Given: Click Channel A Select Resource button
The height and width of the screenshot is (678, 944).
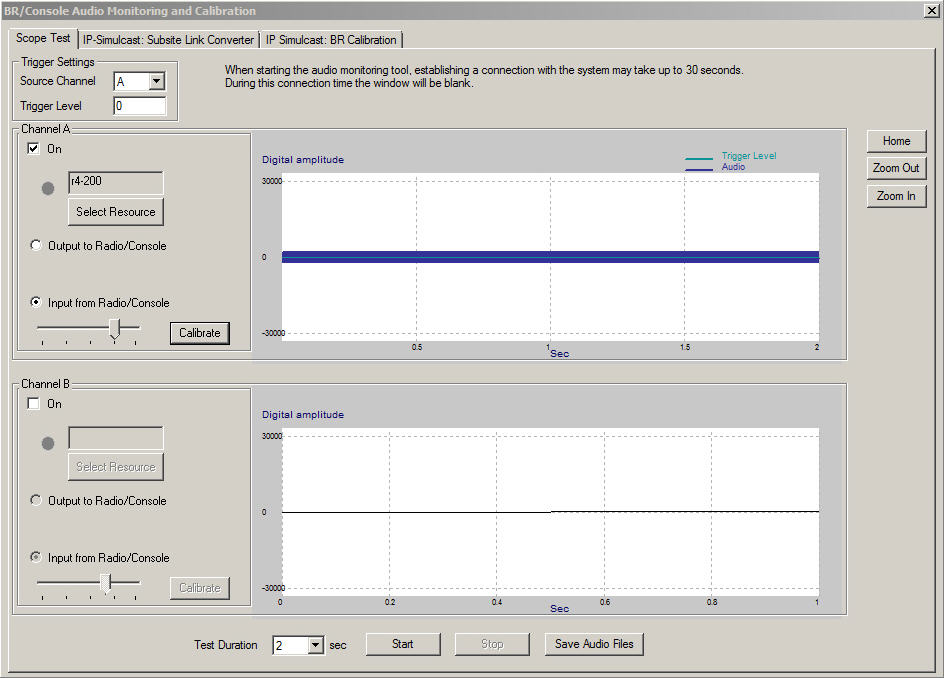Looking at the screenshot, I should pos(116,212).
